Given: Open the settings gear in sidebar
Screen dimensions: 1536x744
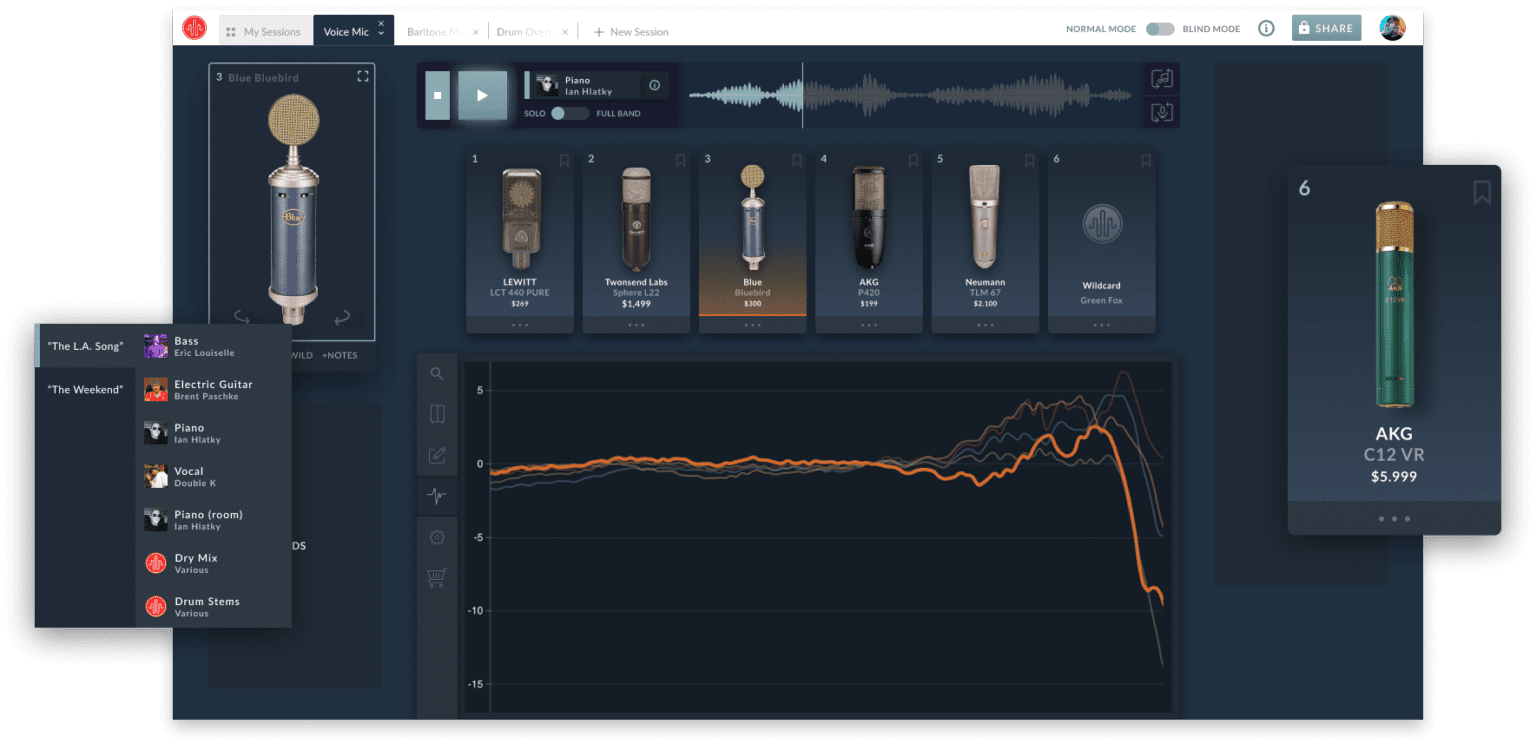Looking at the screenshot, I should point(437,537).
